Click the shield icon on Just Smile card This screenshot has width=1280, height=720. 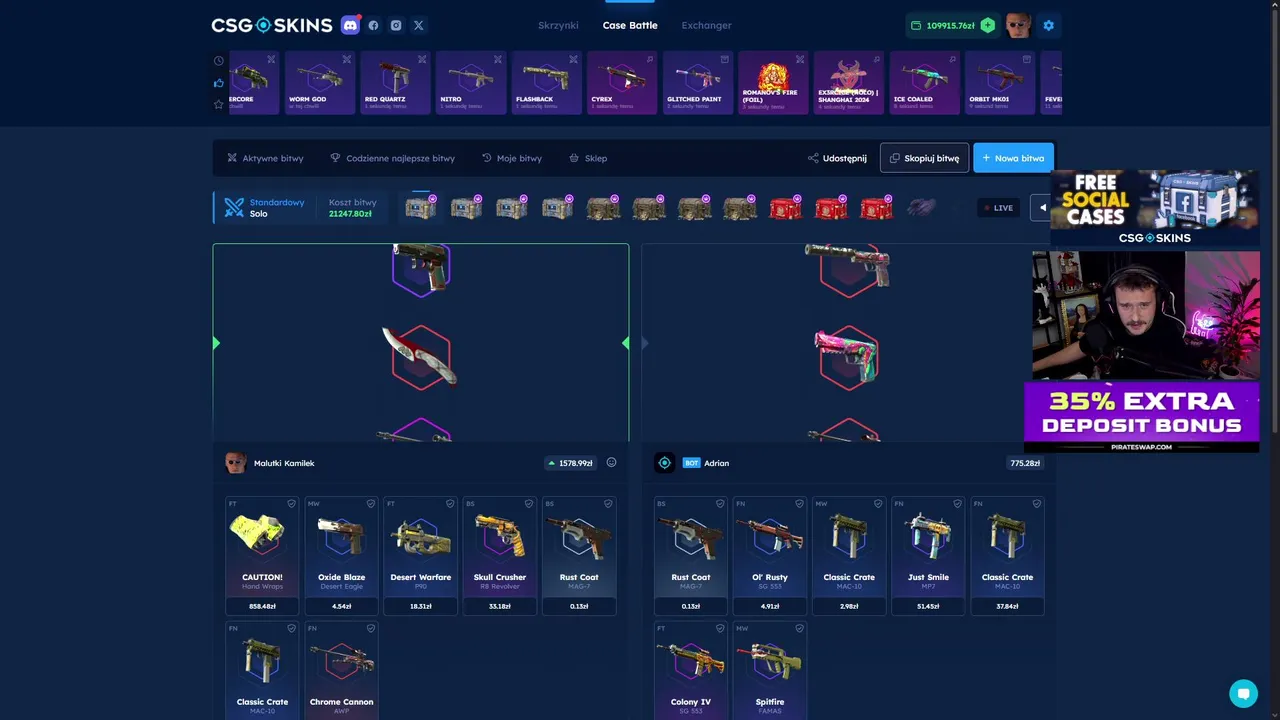[958, 504]
